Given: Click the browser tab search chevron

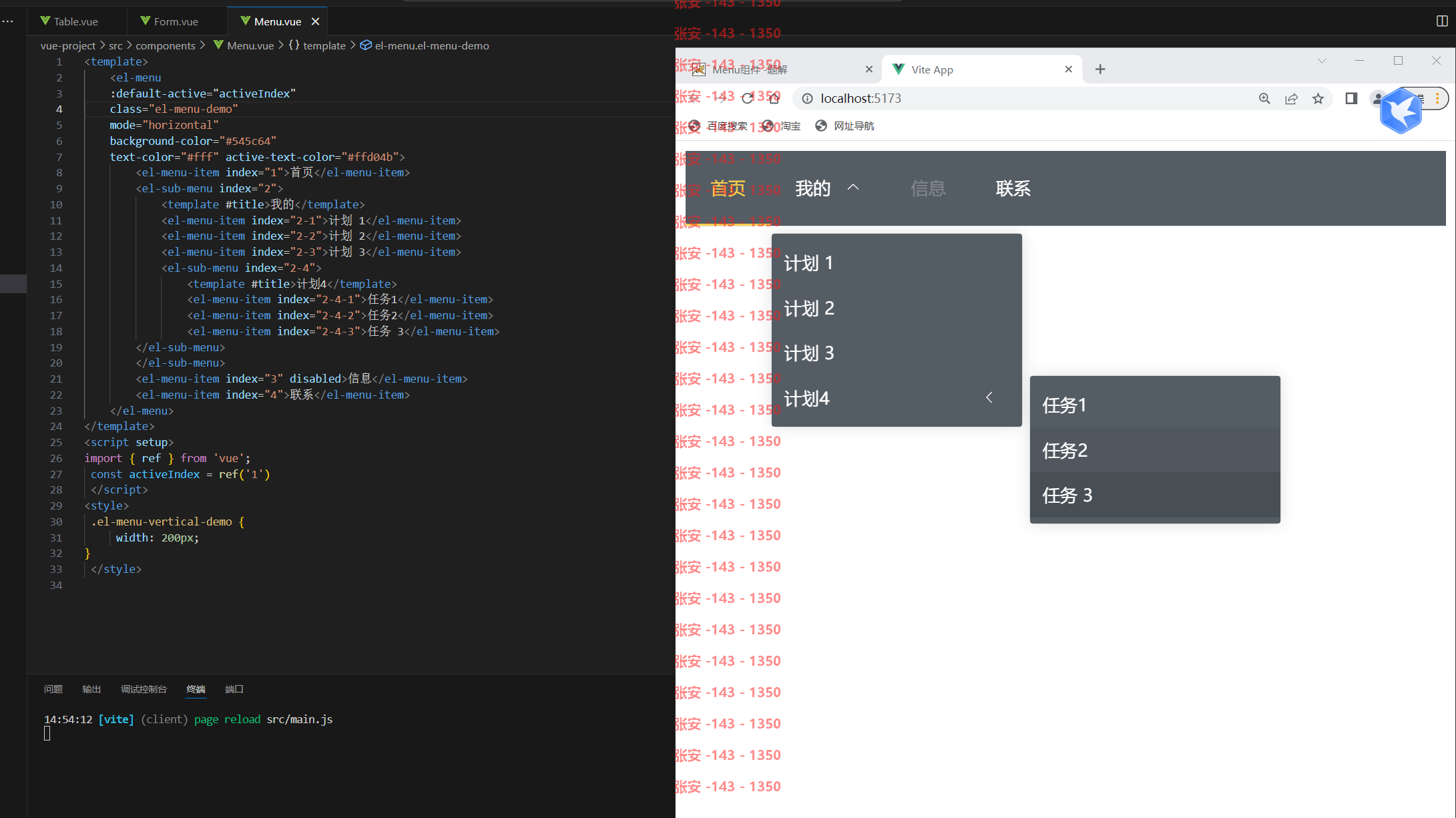Looking at the screenshot, I should click(1322, 61).
